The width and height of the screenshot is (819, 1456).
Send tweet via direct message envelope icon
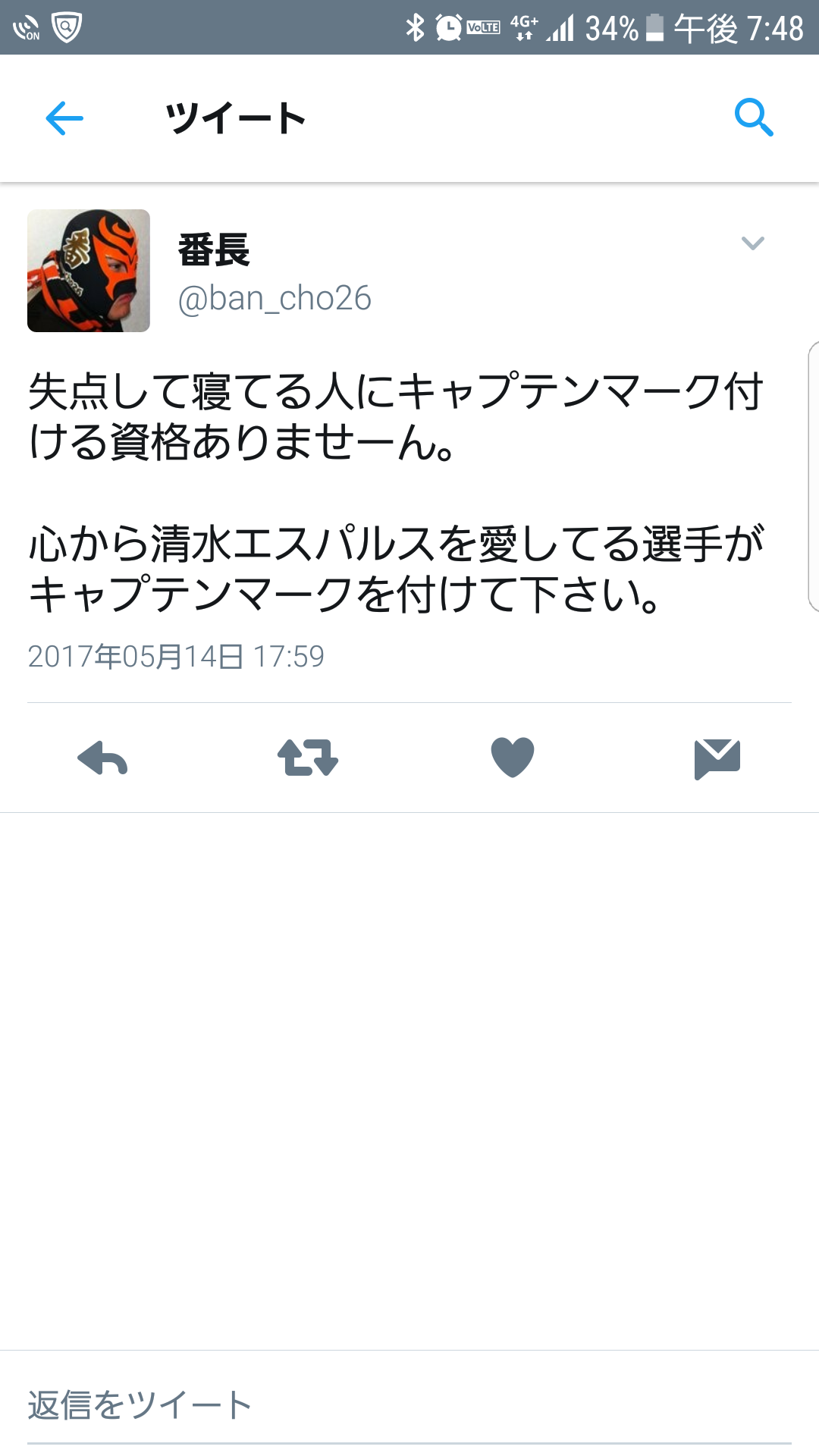coord(717,758)
